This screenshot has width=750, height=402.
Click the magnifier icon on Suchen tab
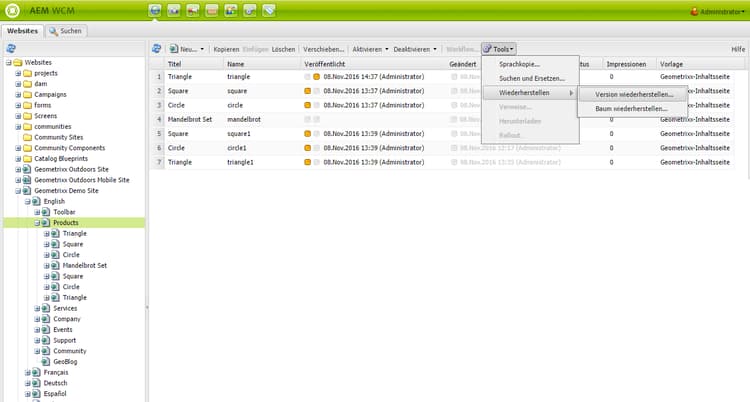[53, 31]
